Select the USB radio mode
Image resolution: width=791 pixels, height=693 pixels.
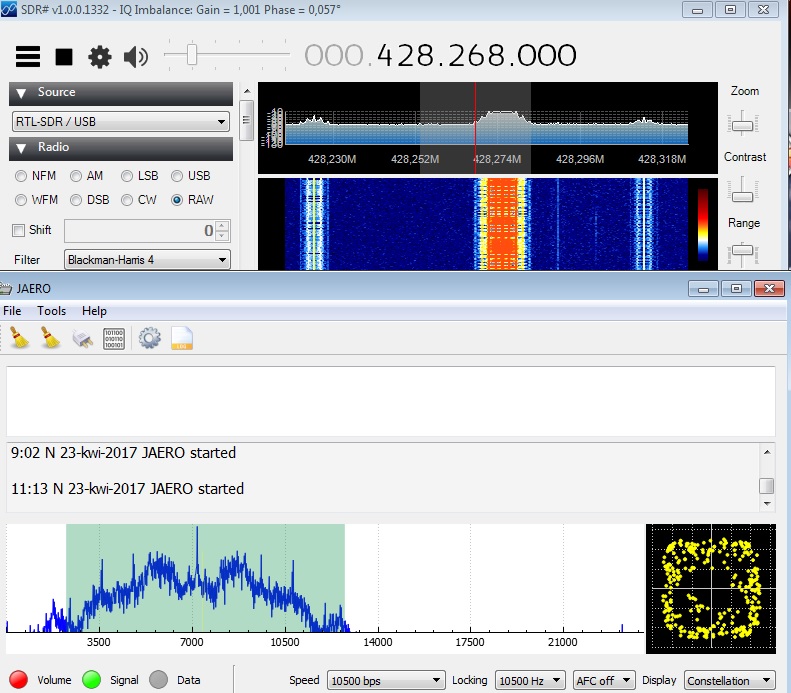coord(177,176)
